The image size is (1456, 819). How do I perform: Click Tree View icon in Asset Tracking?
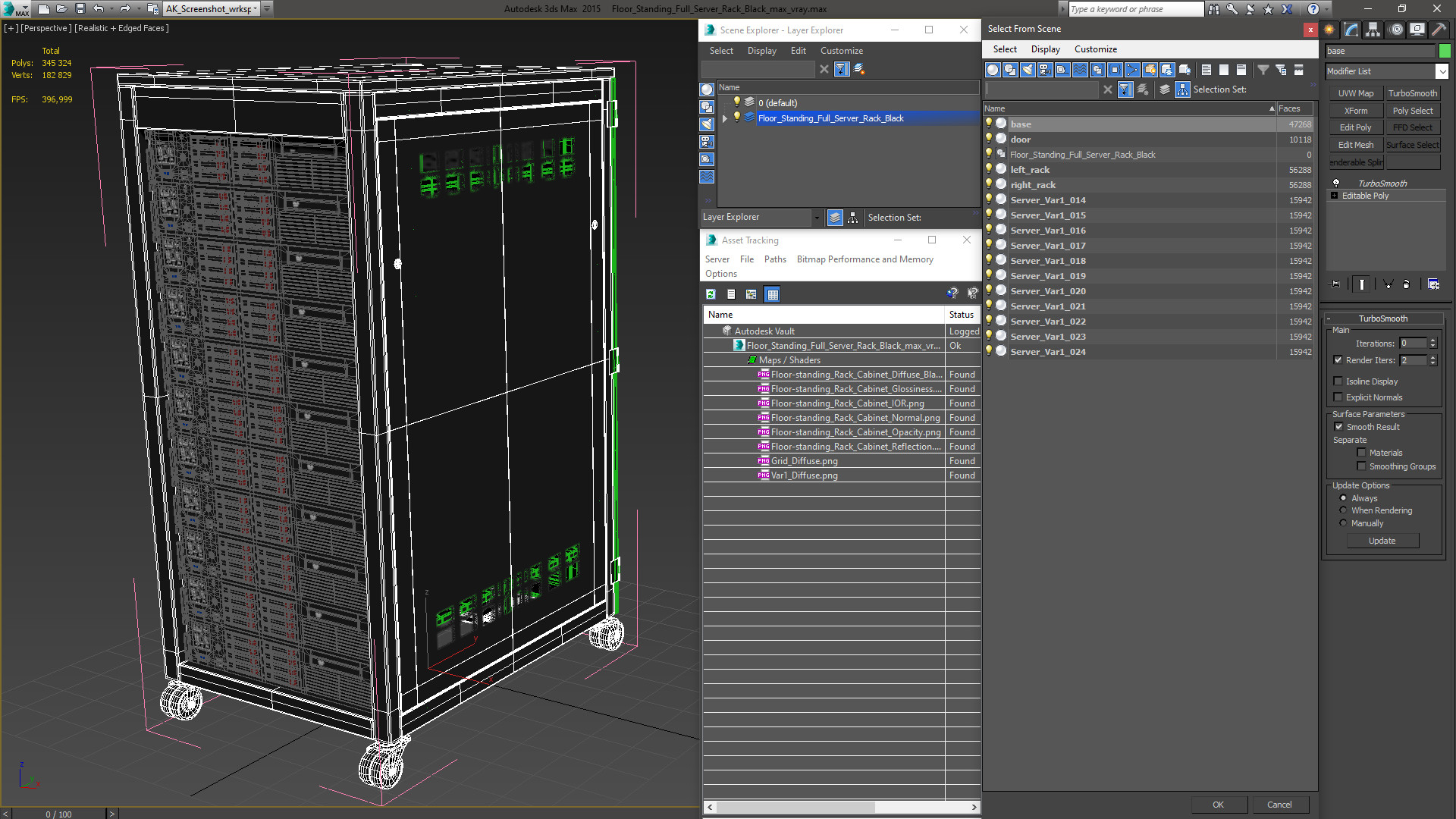tap(752, 294)
